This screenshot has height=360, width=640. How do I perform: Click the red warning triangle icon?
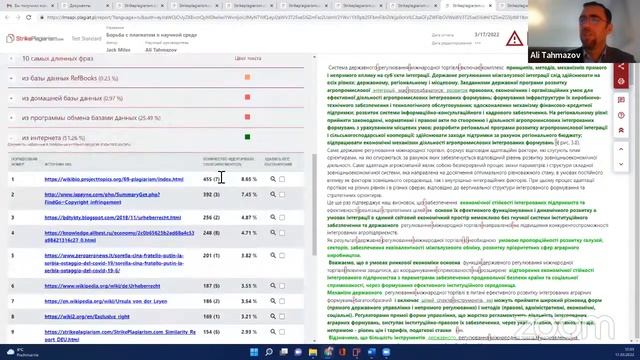point(514,39)
